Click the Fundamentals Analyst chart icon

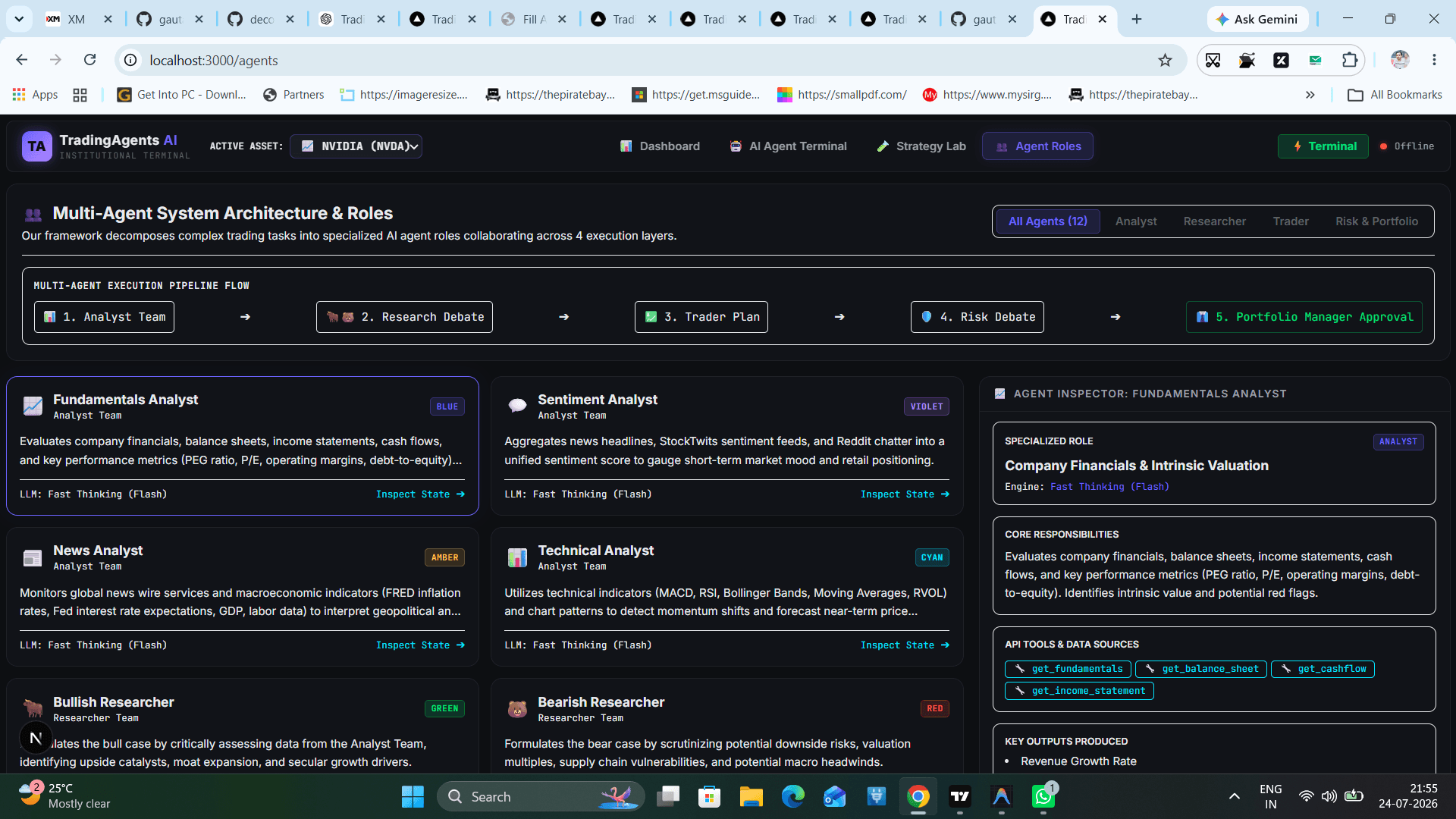pos(33,406)
